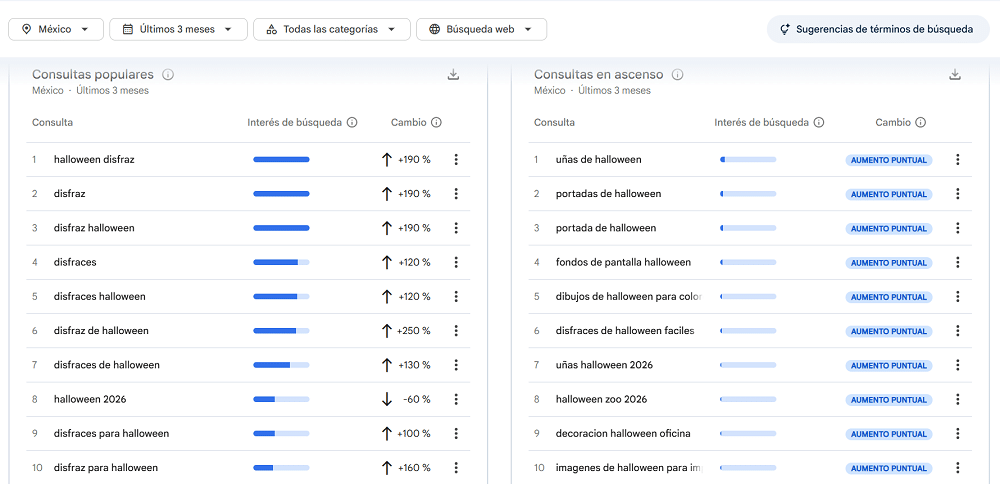Open options menu for disfraces para halloween row
This screenshot has height=484, width=1000.
(456, 434)
